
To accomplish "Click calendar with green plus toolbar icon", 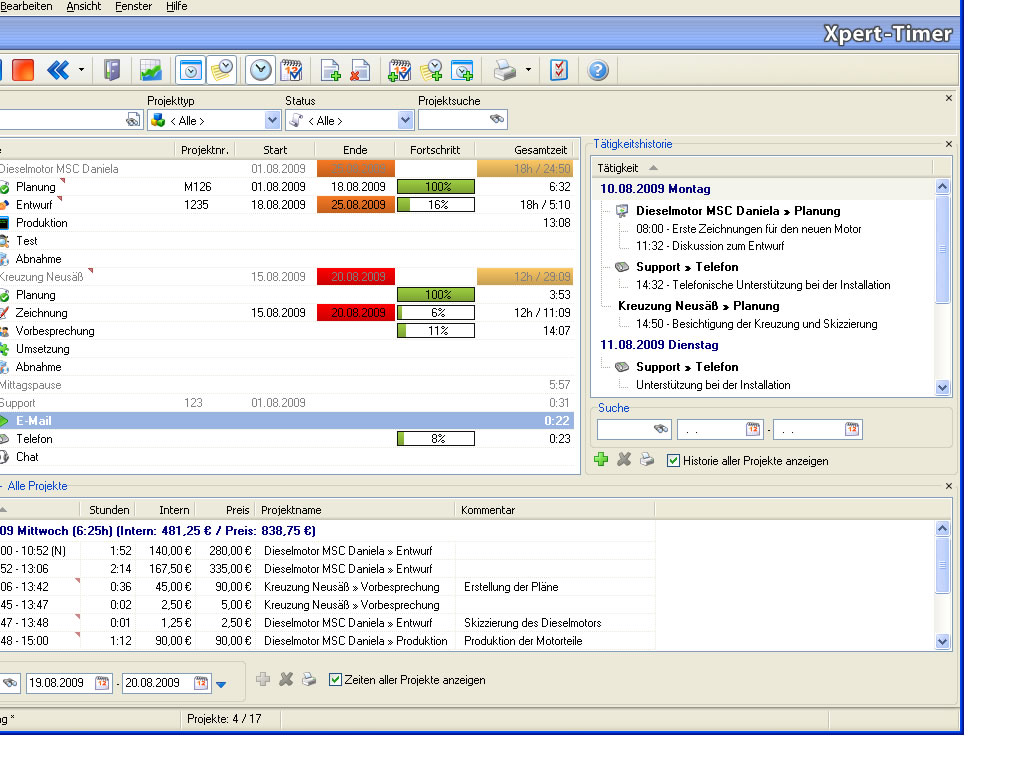I will tap(399, 70).
